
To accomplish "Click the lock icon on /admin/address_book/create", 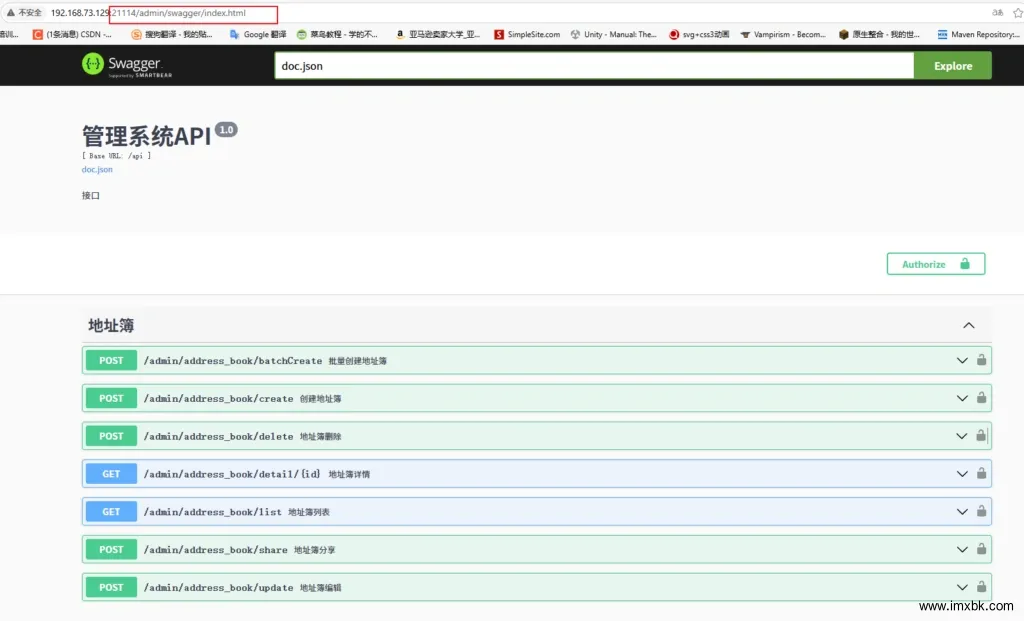I will coord(980,398).
